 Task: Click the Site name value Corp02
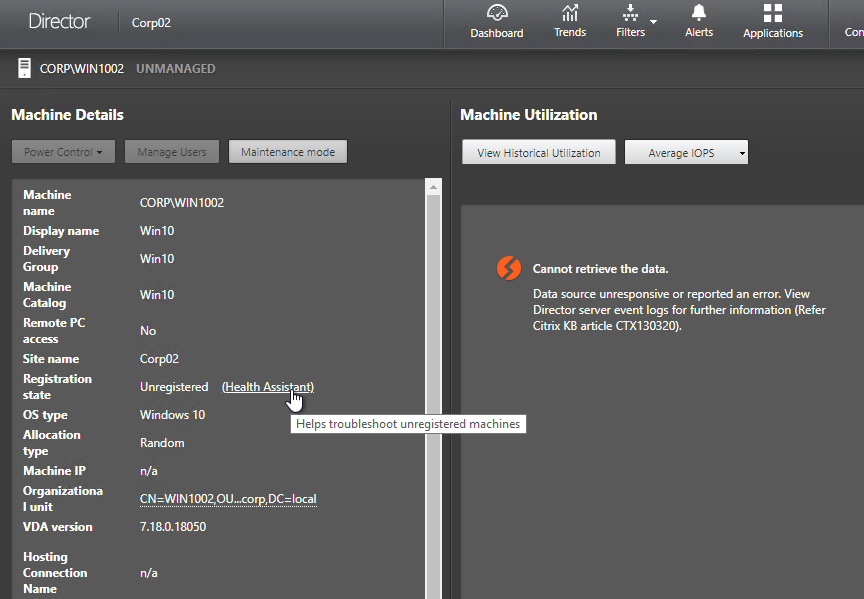tap(159, 359)
